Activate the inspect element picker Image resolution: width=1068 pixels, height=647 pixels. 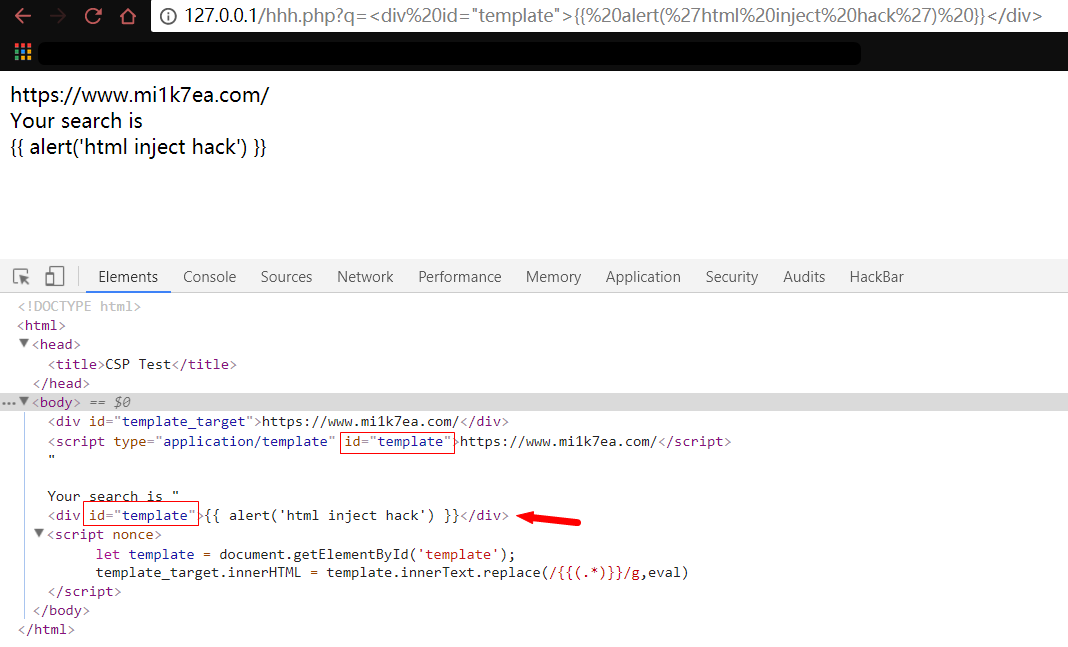coord(21,277)
